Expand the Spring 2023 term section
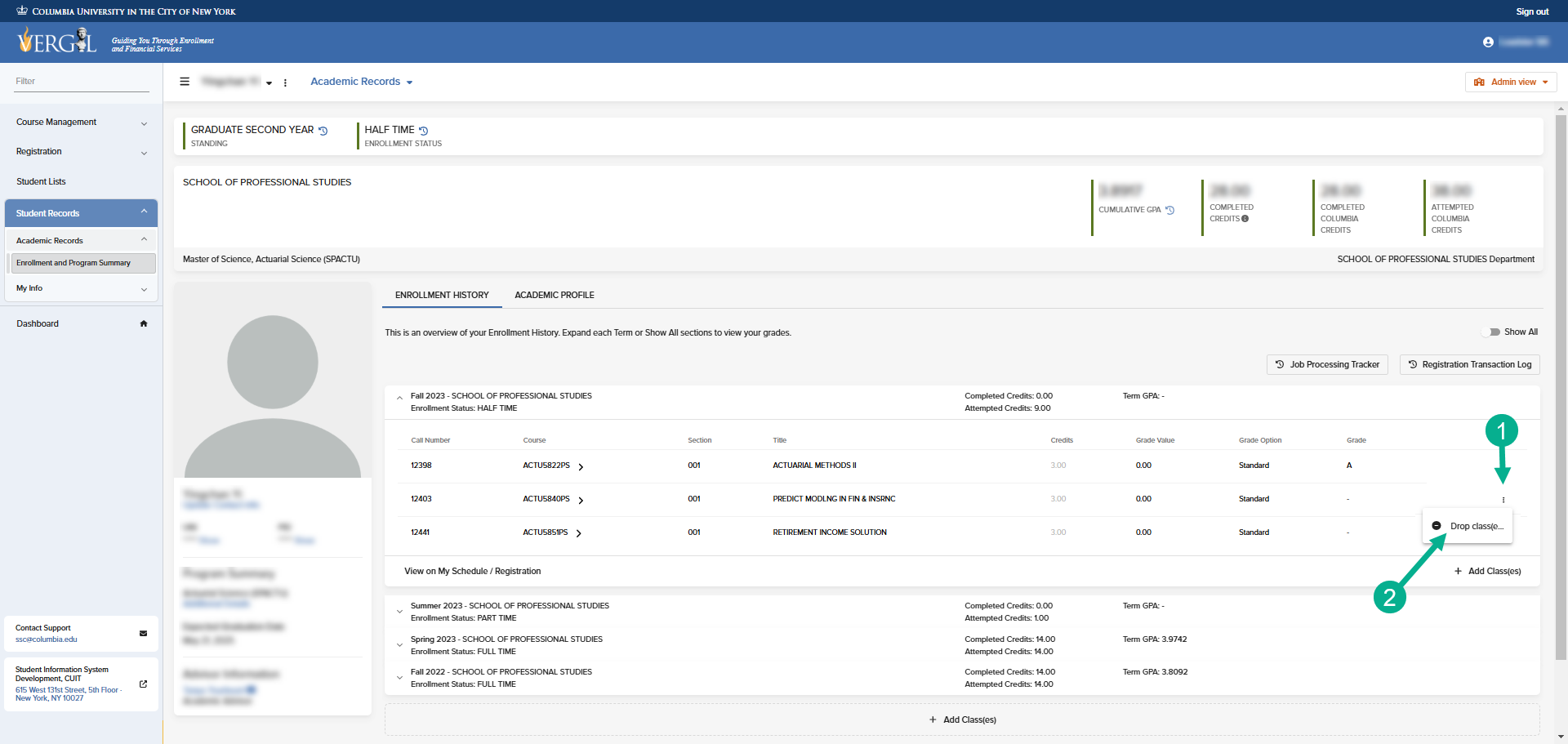 click(399, 645)
